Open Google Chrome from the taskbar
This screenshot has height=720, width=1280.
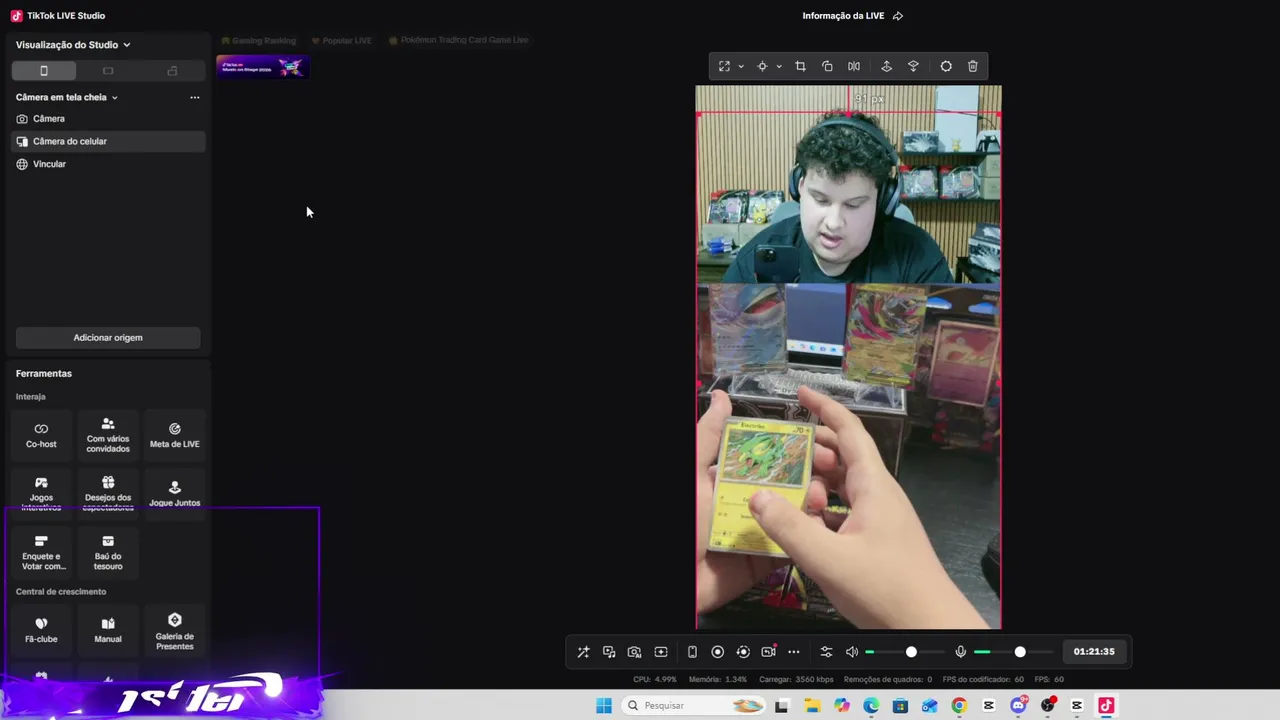(x=959, y=706)
